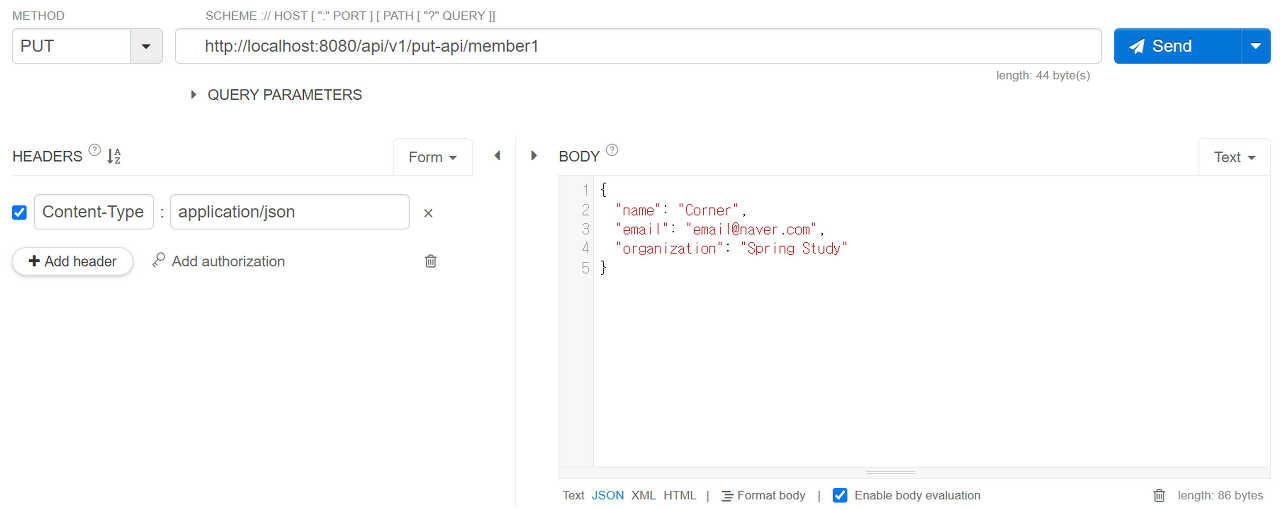
Task: Click the "email@naver.com" value in body
Action: [x=750, y=229]
